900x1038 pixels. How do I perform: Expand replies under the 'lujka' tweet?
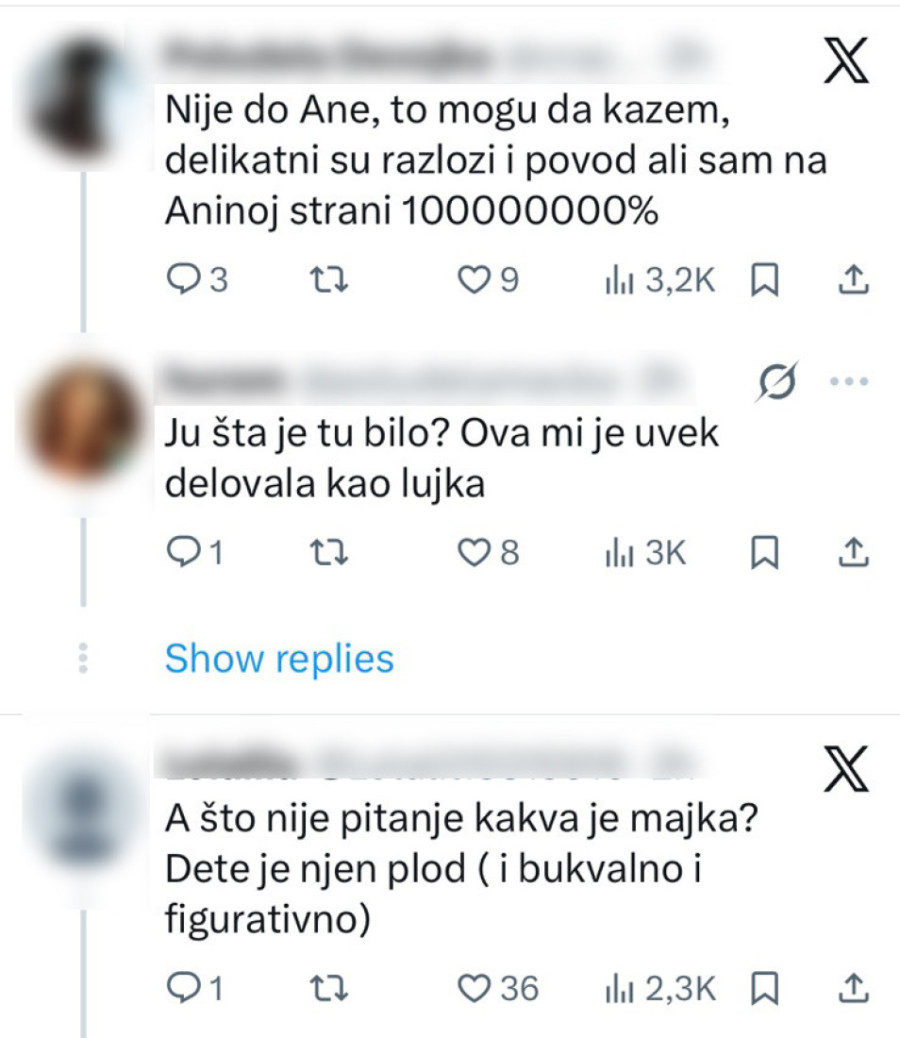(x=278, y=658)
